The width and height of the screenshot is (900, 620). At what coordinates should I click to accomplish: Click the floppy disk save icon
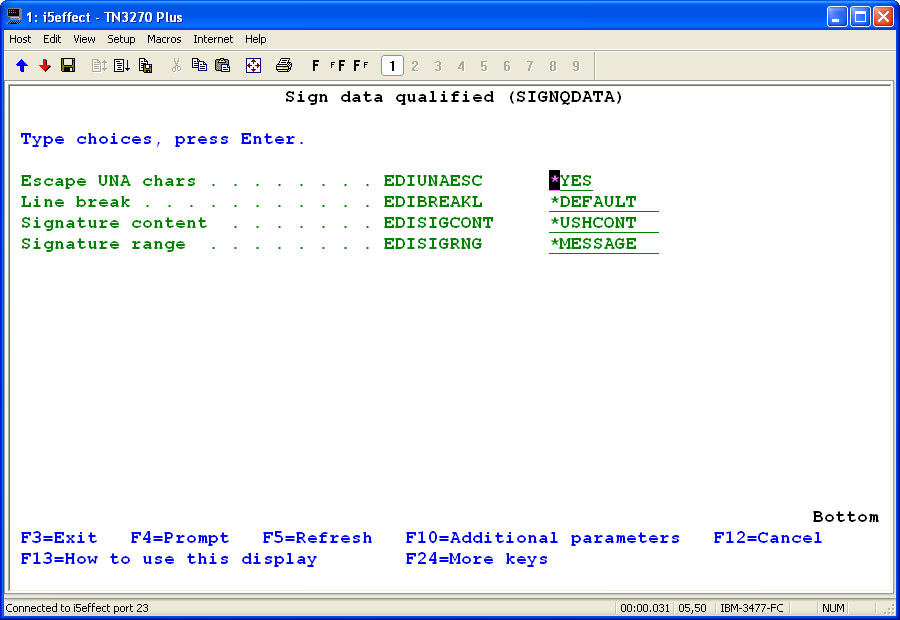[68, 66]
